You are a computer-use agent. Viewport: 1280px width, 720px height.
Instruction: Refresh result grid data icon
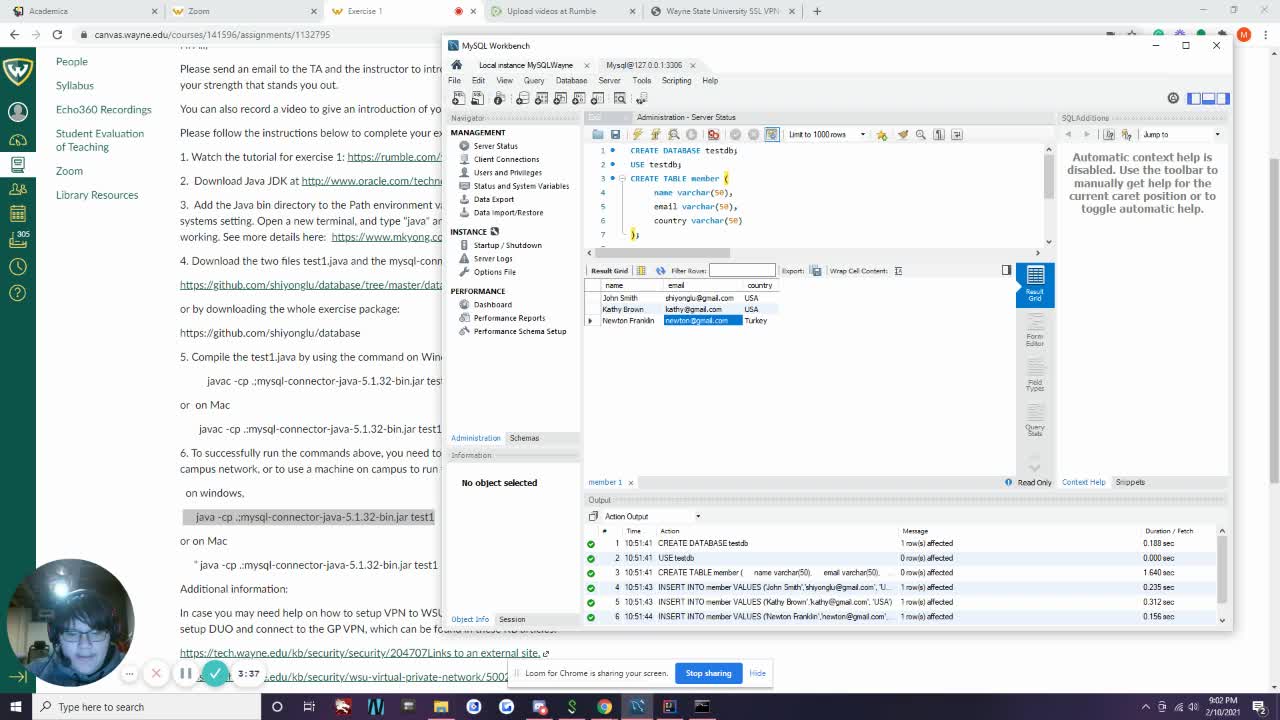click(659, 271)
